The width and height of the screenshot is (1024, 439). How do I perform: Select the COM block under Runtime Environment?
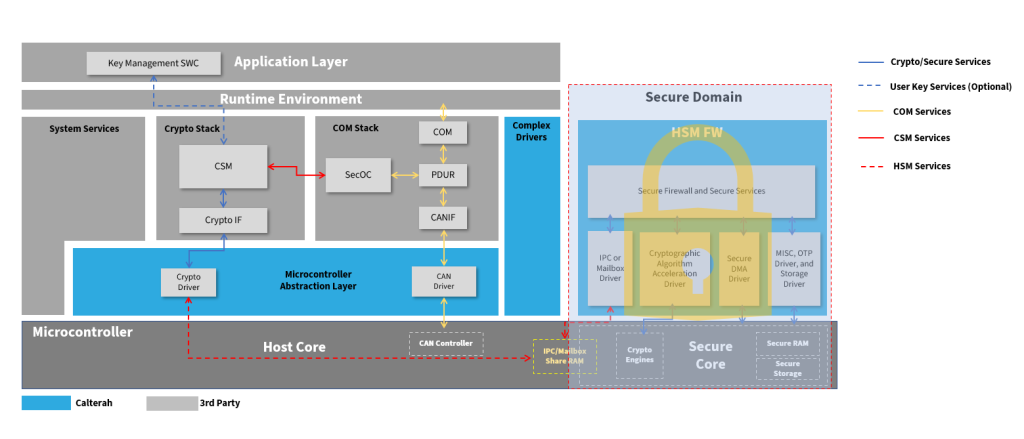pos(443,132)
